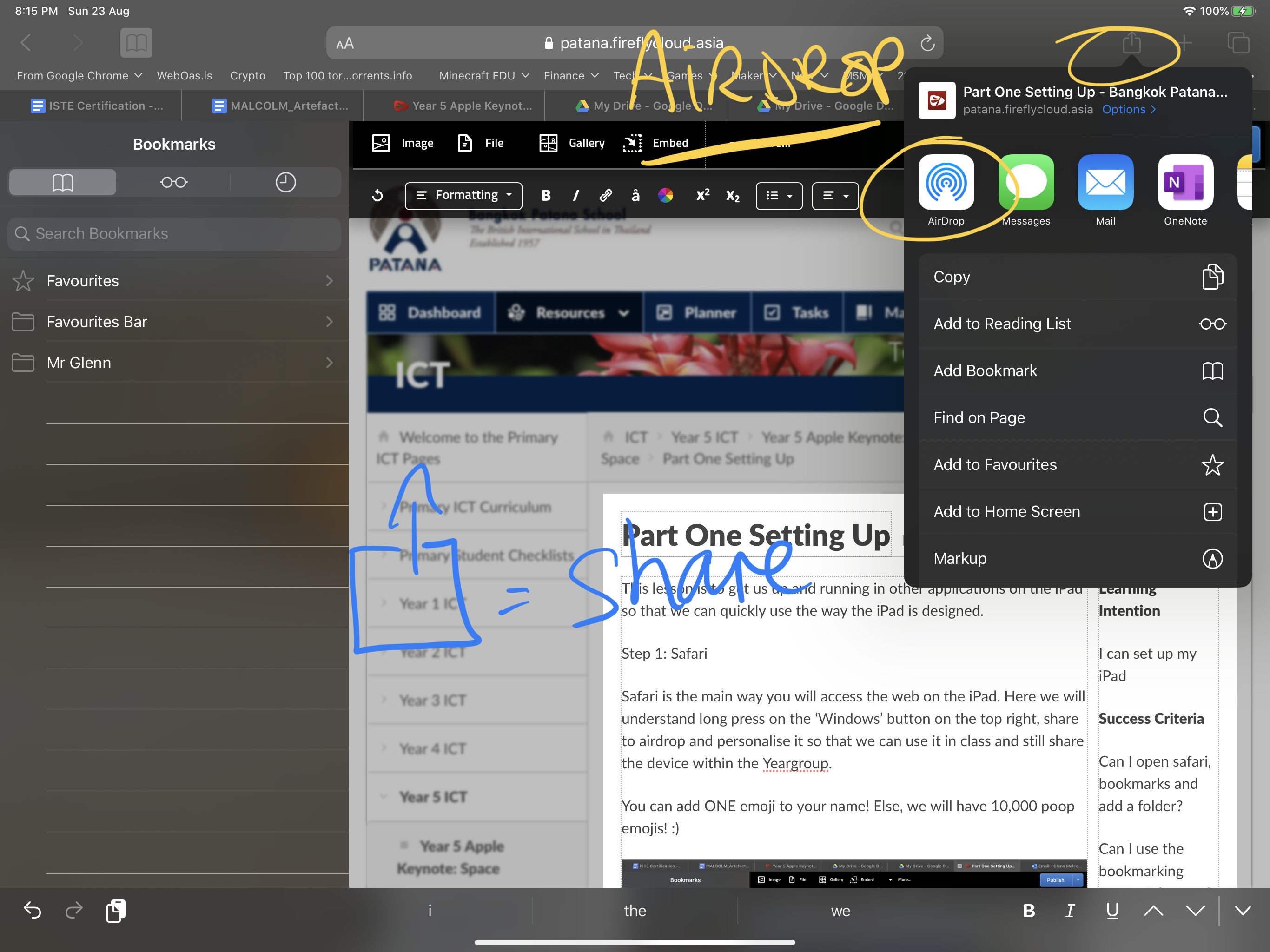Viewport: 1270px width, 952px height.
Task: Open the AA reader view menu
Action: pos(345,44)
